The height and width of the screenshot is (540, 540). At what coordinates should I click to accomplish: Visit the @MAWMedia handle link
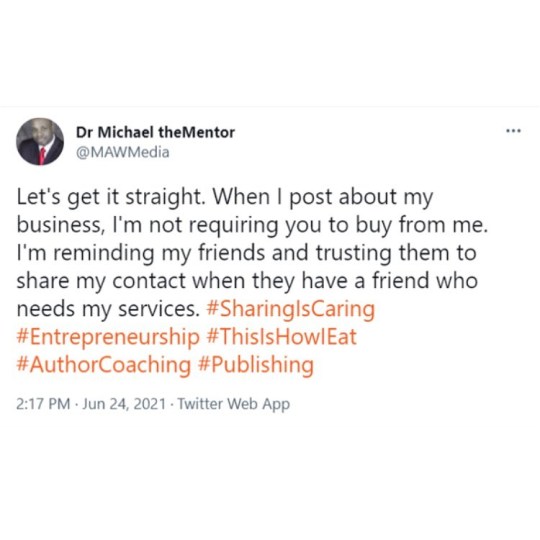(x=123, y=152)
